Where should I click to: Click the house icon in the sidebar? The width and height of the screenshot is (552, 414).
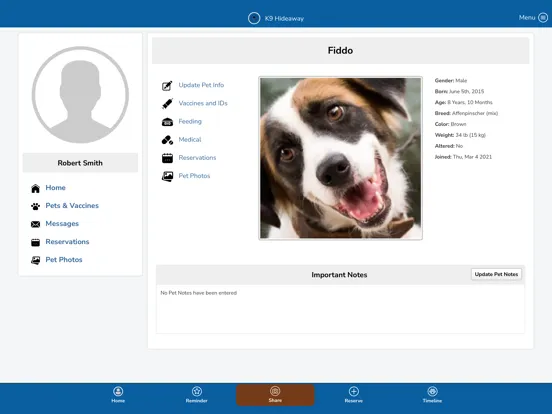click(x=36, y=188)
